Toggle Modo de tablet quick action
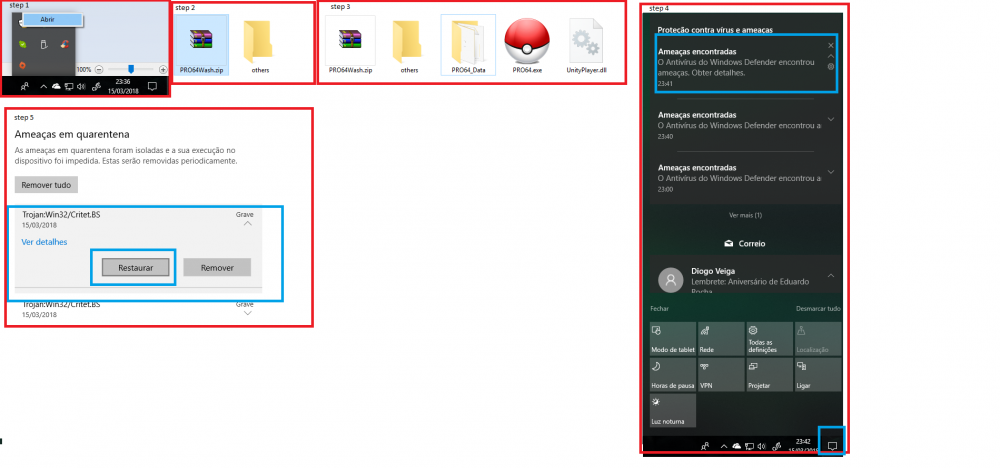Screen dimensions: 1000x468 (x=672, y=338)
